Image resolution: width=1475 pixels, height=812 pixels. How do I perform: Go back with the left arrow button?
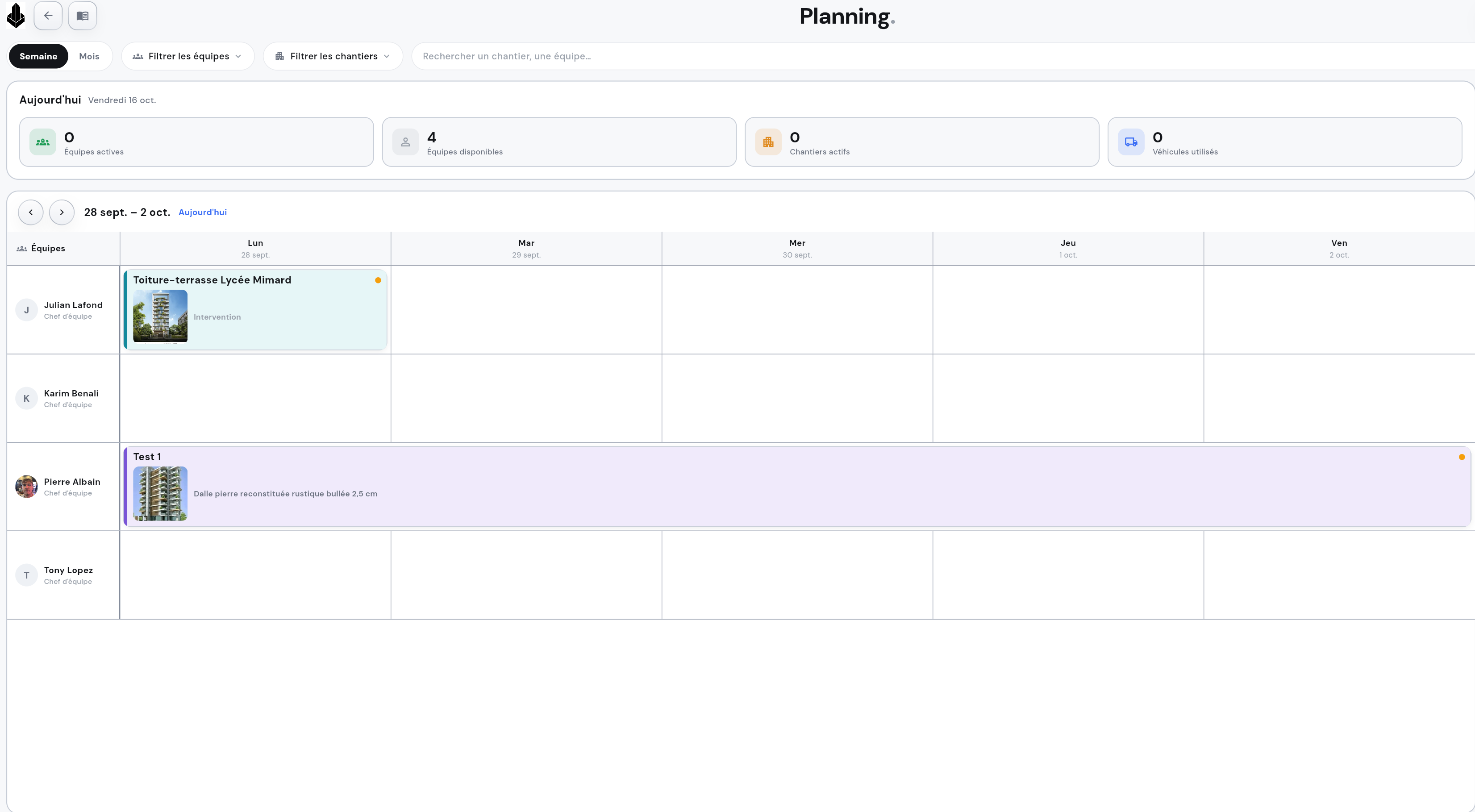48,16
